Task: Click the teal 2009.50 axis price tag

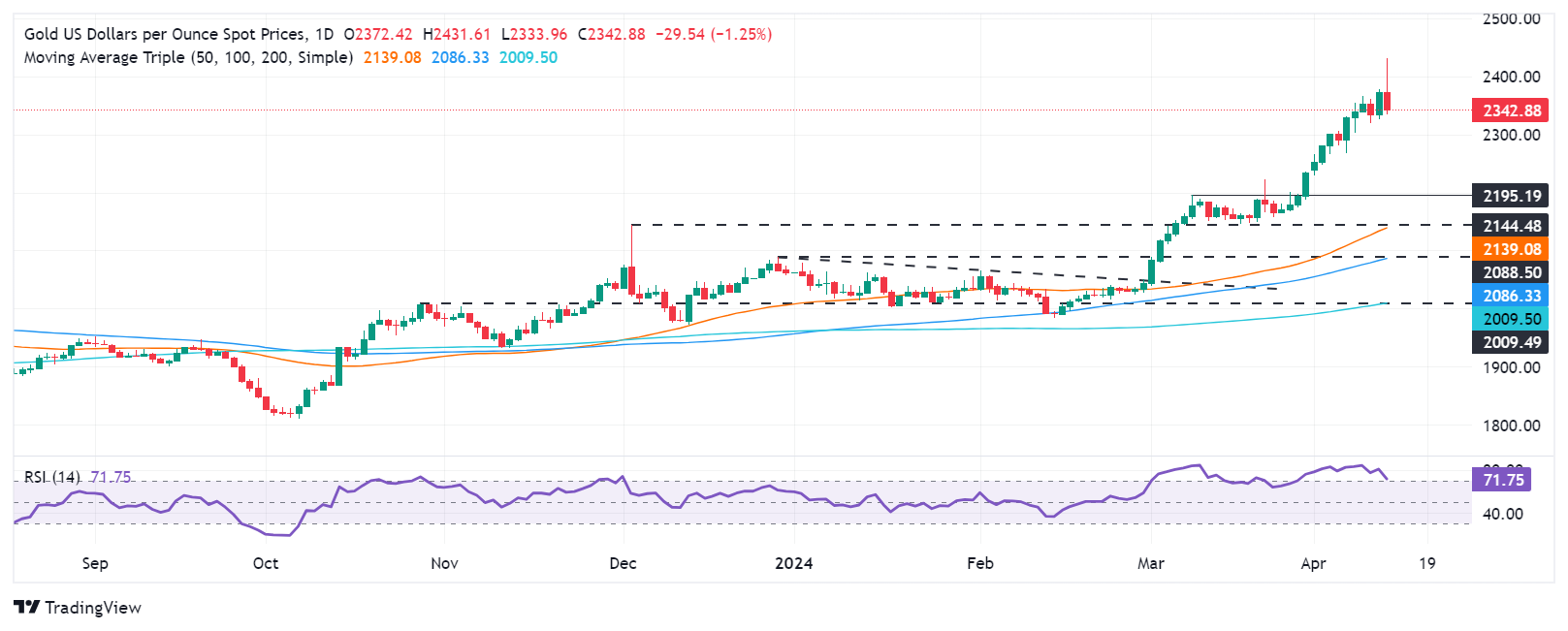Action: click(x=1512, y=319)
